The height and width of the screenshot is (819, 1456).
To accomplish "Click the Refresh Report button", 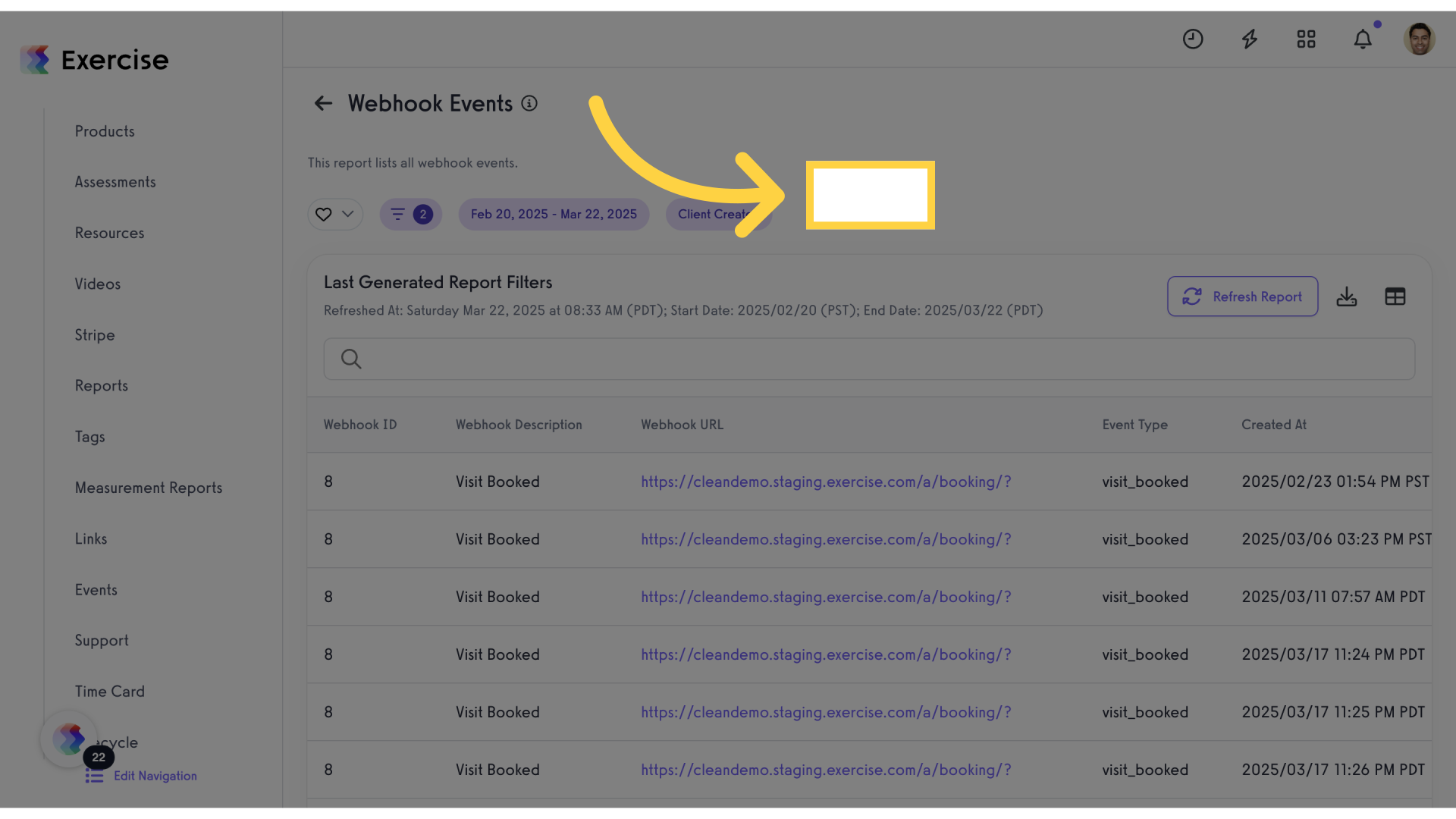I will [x=1242, y=297].
